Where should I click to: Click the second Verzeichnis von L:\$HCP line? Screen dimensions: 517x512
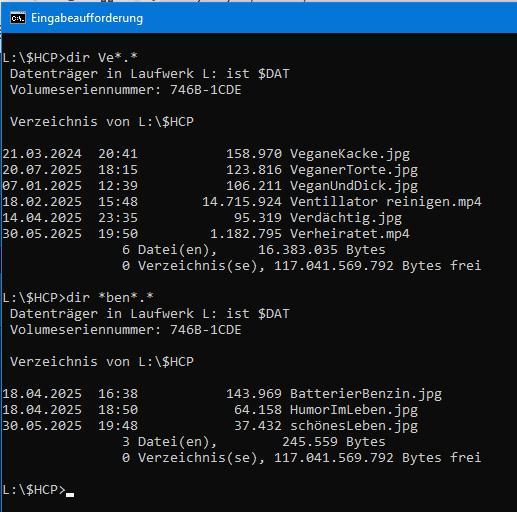click(x=102, y=362)
